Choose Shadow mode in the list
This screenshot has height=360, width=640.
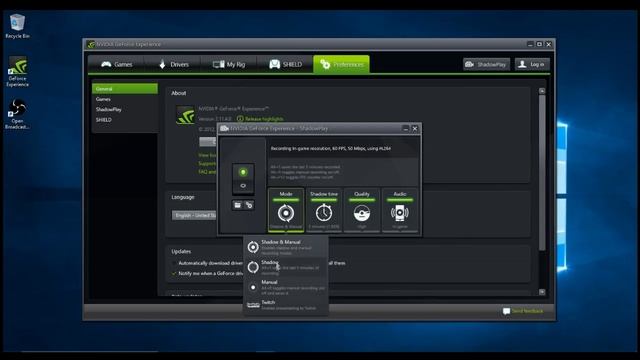(286, 267)
